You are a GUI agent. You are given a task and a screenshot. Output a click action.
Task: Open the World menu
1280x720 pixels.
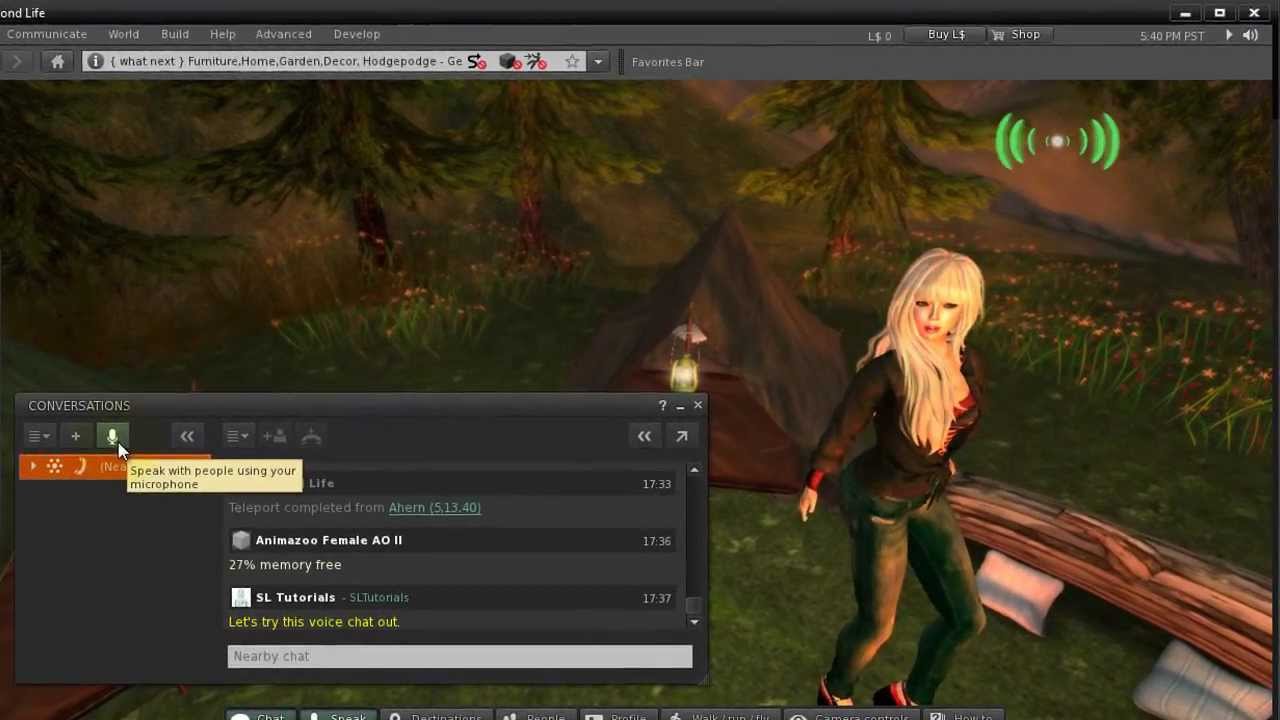tap(124, 34)
